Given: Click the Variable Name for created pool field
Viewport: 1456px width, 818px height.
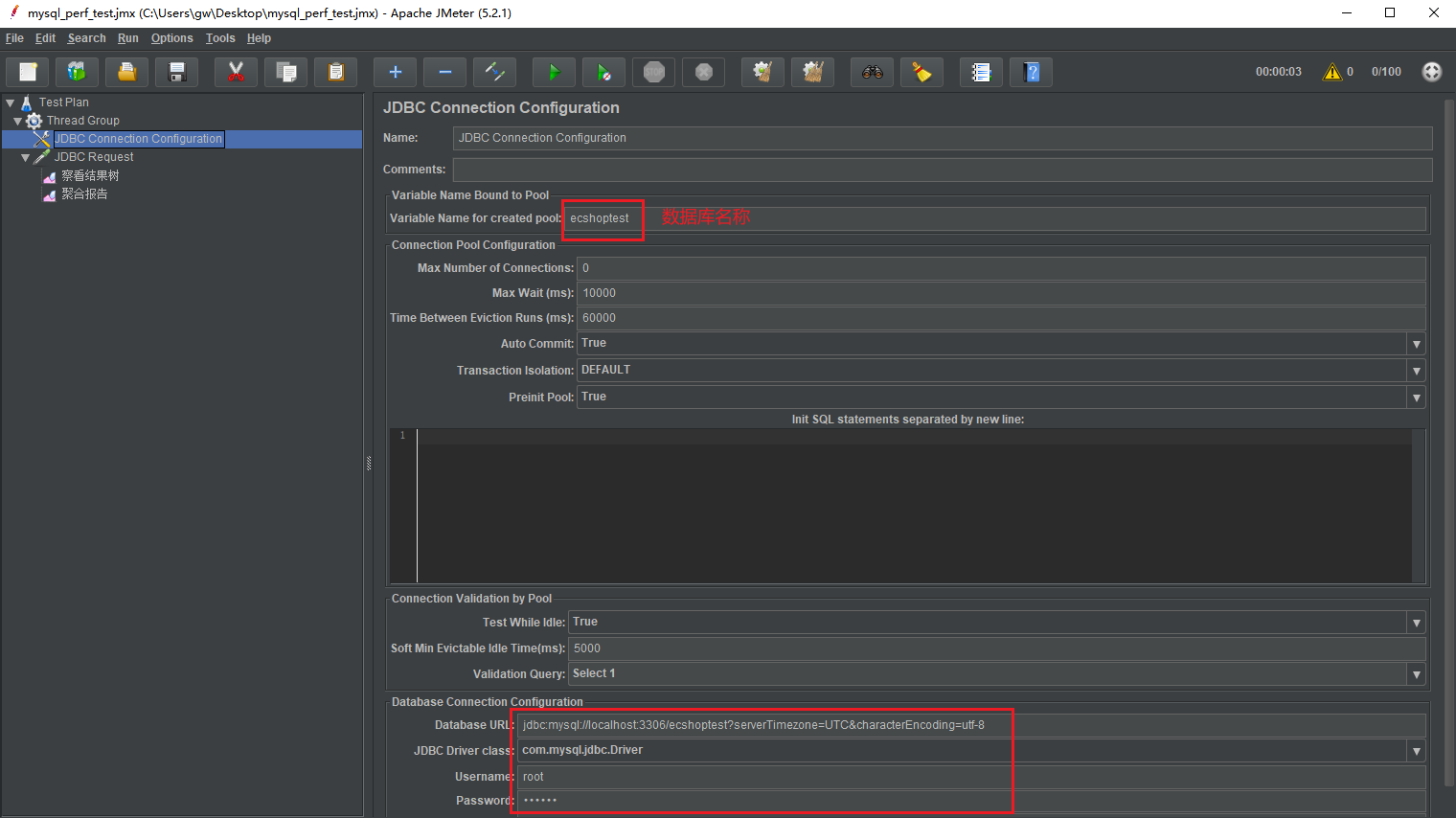Looking at the screenshot, I should pyautogui.click(x=995, y=218).
